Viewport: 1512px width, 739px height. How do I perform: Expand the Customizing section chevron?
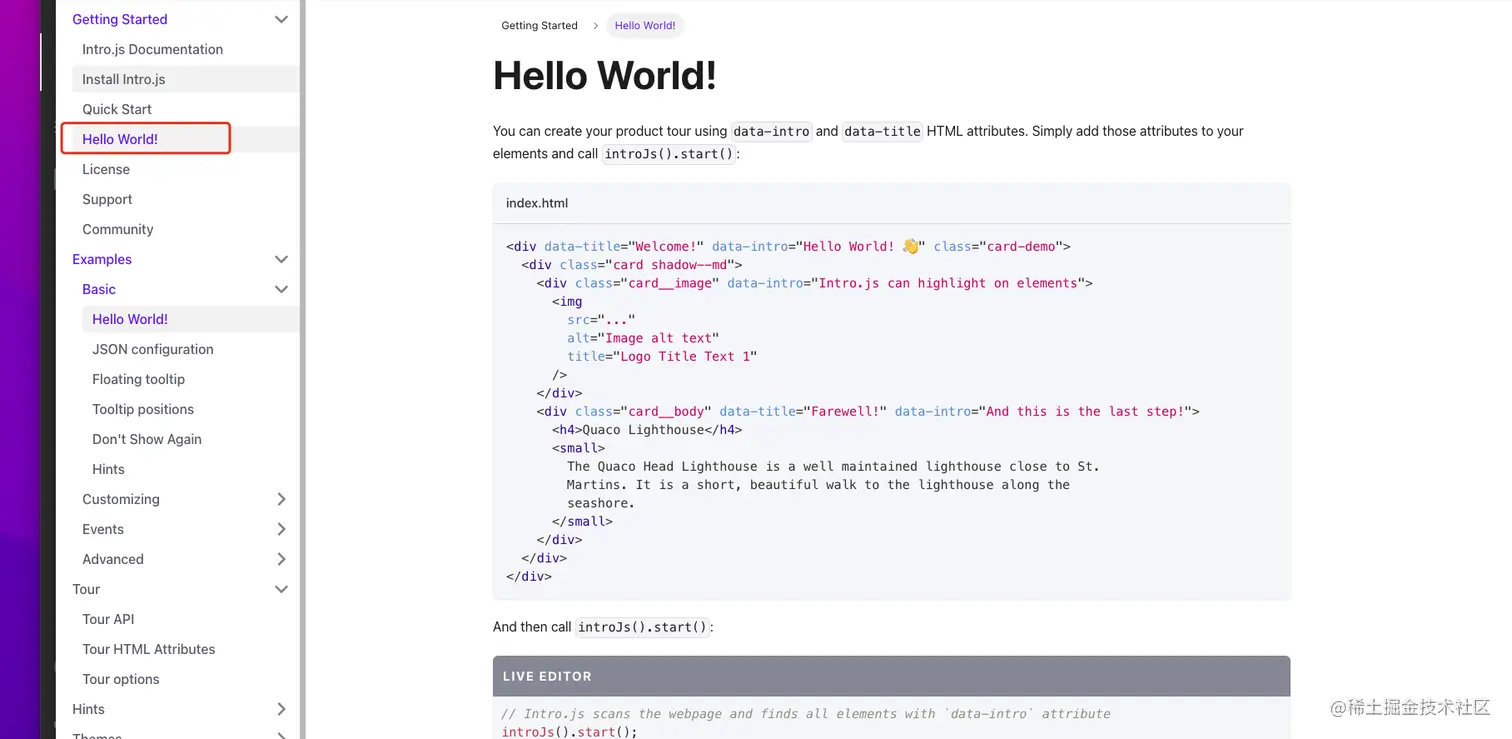coord(281,499)
